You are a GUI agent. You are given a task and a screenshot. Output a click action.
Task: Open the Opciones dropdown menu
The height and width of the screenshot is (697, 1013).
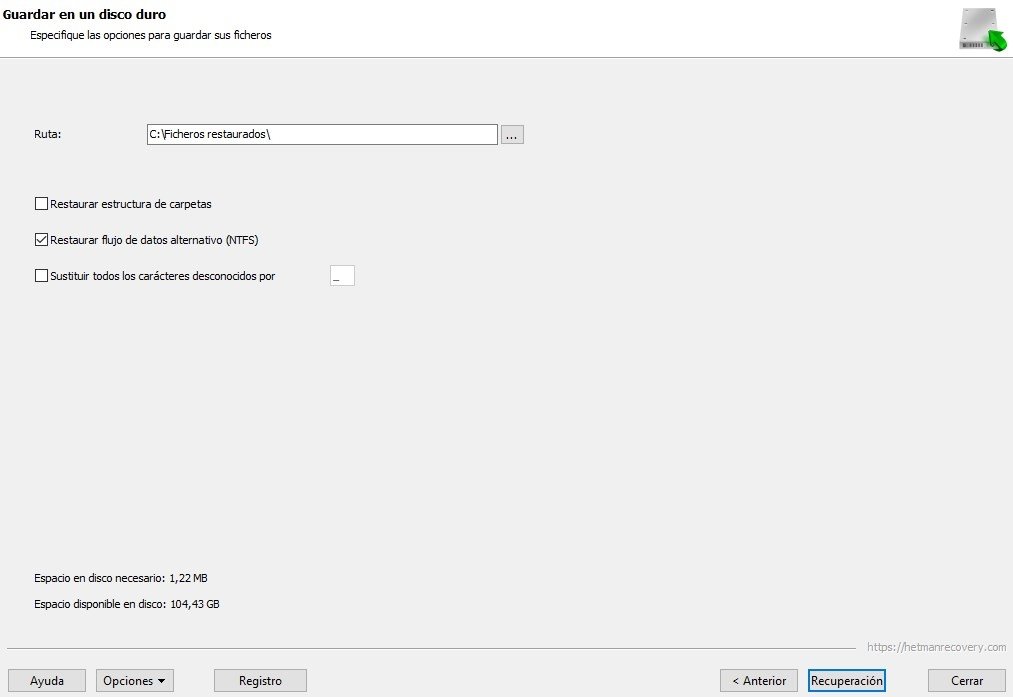pos(134,681)
